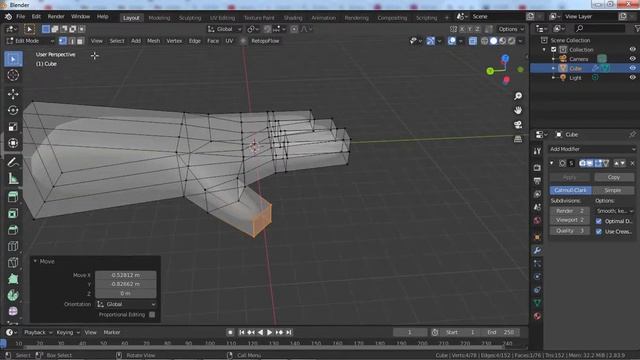Switch to the Modeling workspace tab

pyautogui.click(x=159, y=18)
